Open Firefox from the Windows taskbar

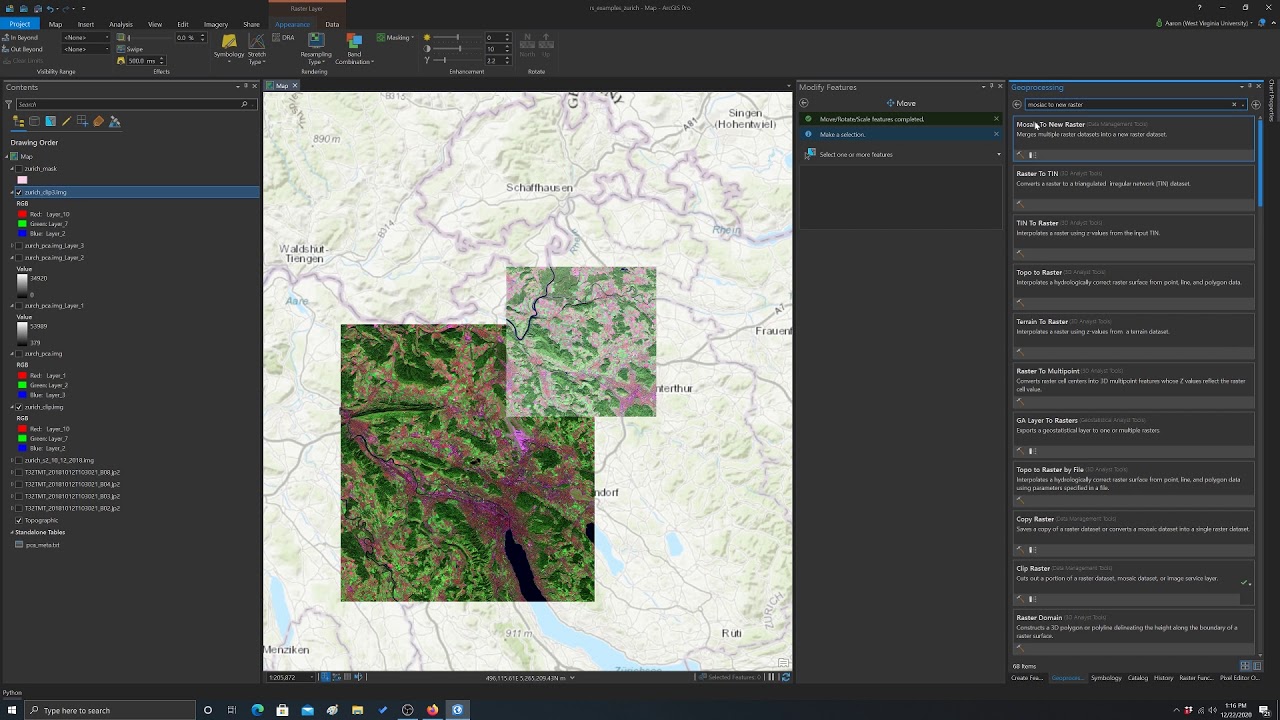coord(432,710)
